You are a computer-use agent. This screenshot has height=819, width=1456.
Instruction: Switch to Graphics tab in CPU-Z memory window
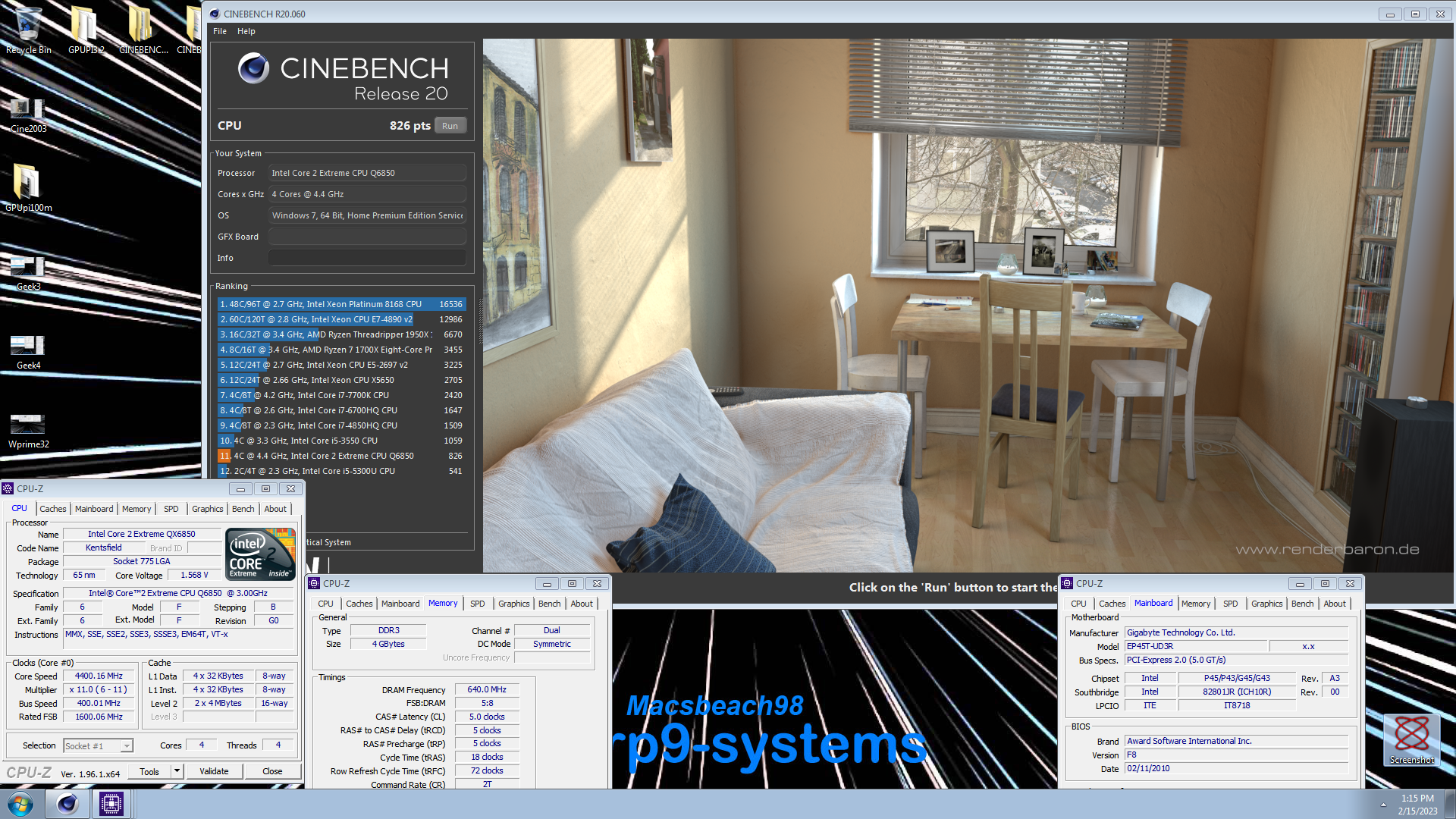(x=513, y=604)
